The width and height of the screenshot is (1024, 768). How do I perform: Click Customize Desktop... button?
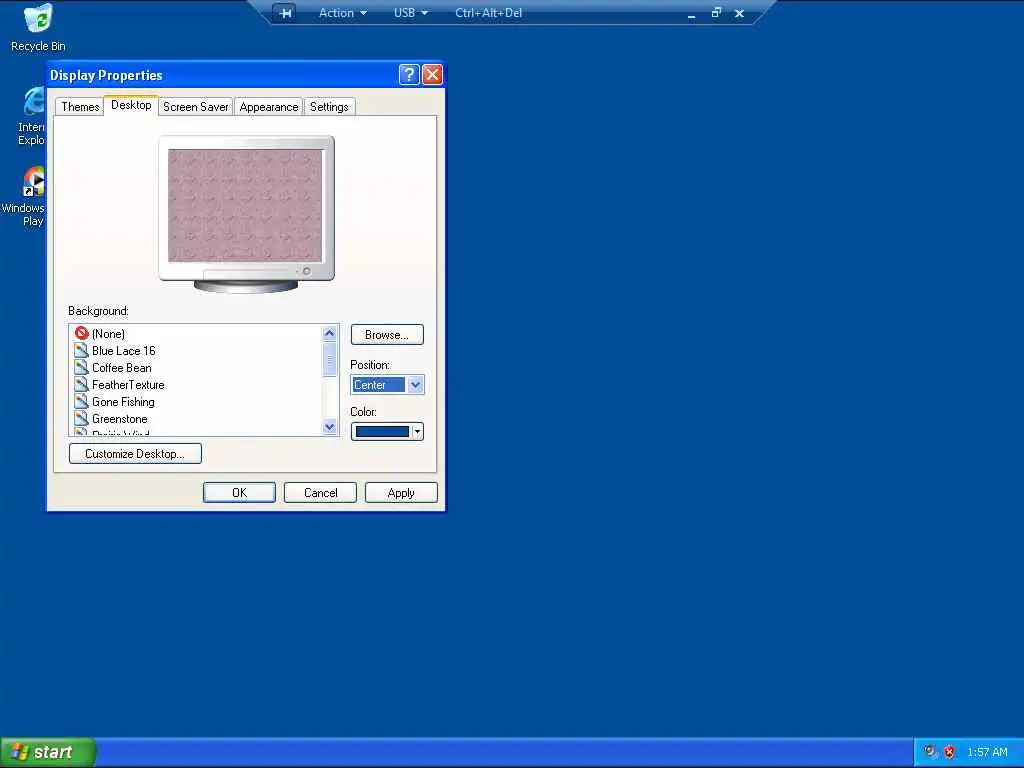tap(135, 453)
